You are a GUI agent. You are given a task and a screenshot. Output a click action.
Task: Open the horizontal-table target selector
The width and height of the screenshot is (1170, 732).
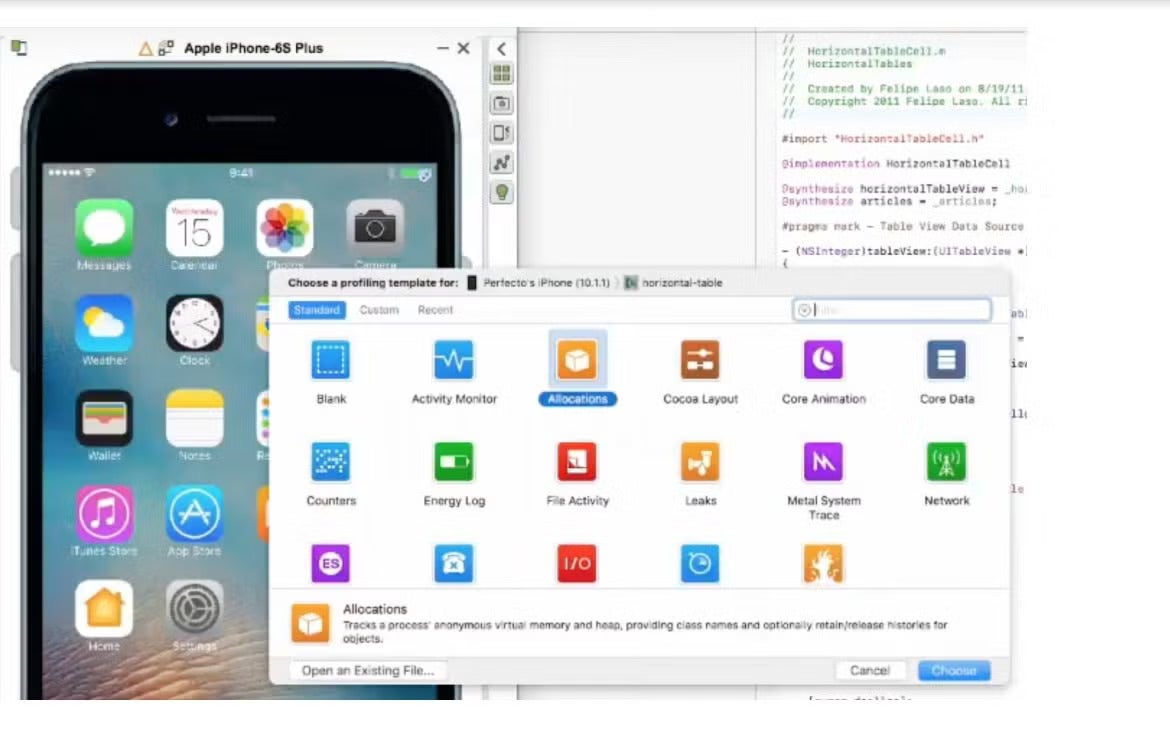click(673, 283)
